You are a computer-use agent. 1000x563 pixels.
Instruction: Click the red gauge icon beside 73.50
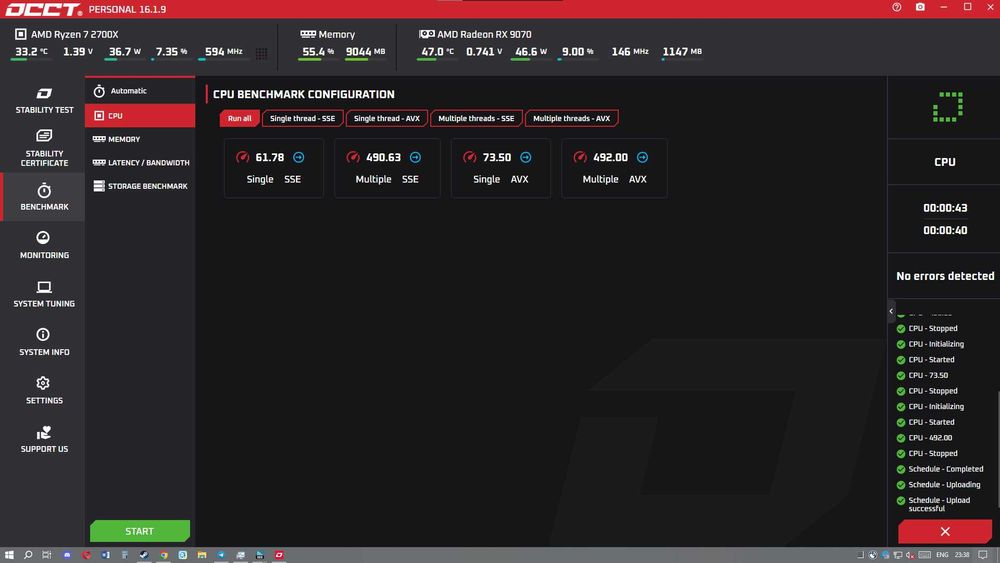tap(469, 157)
